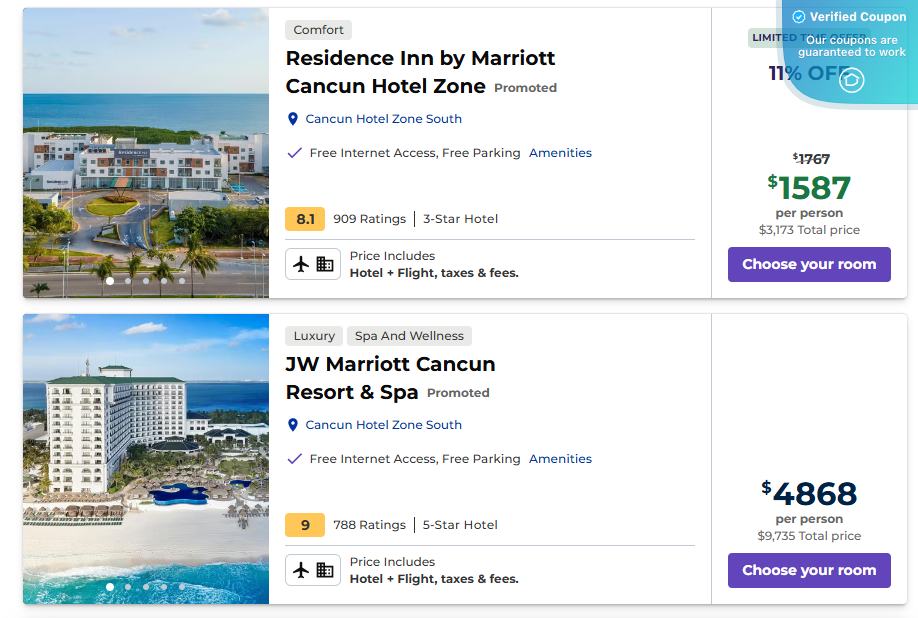Click the checkmark beside Free Internet Access for JW Marriott
This screenshot has width=918, height=618.
coord(293,458)
